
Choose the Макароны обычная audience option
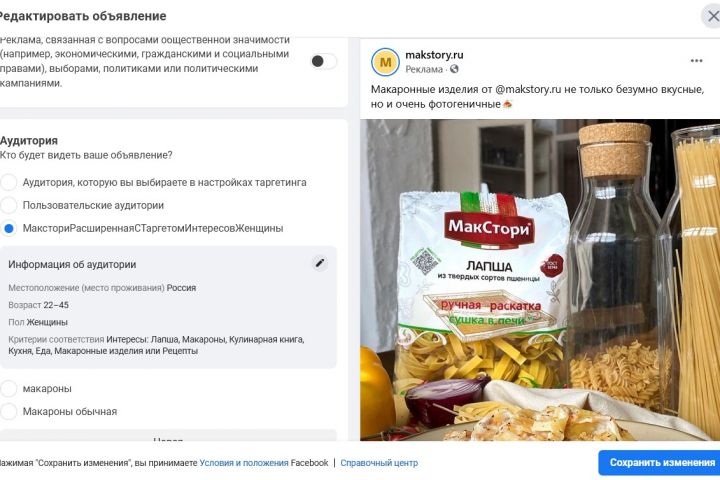pyautogui.click(x=9, y=411)
